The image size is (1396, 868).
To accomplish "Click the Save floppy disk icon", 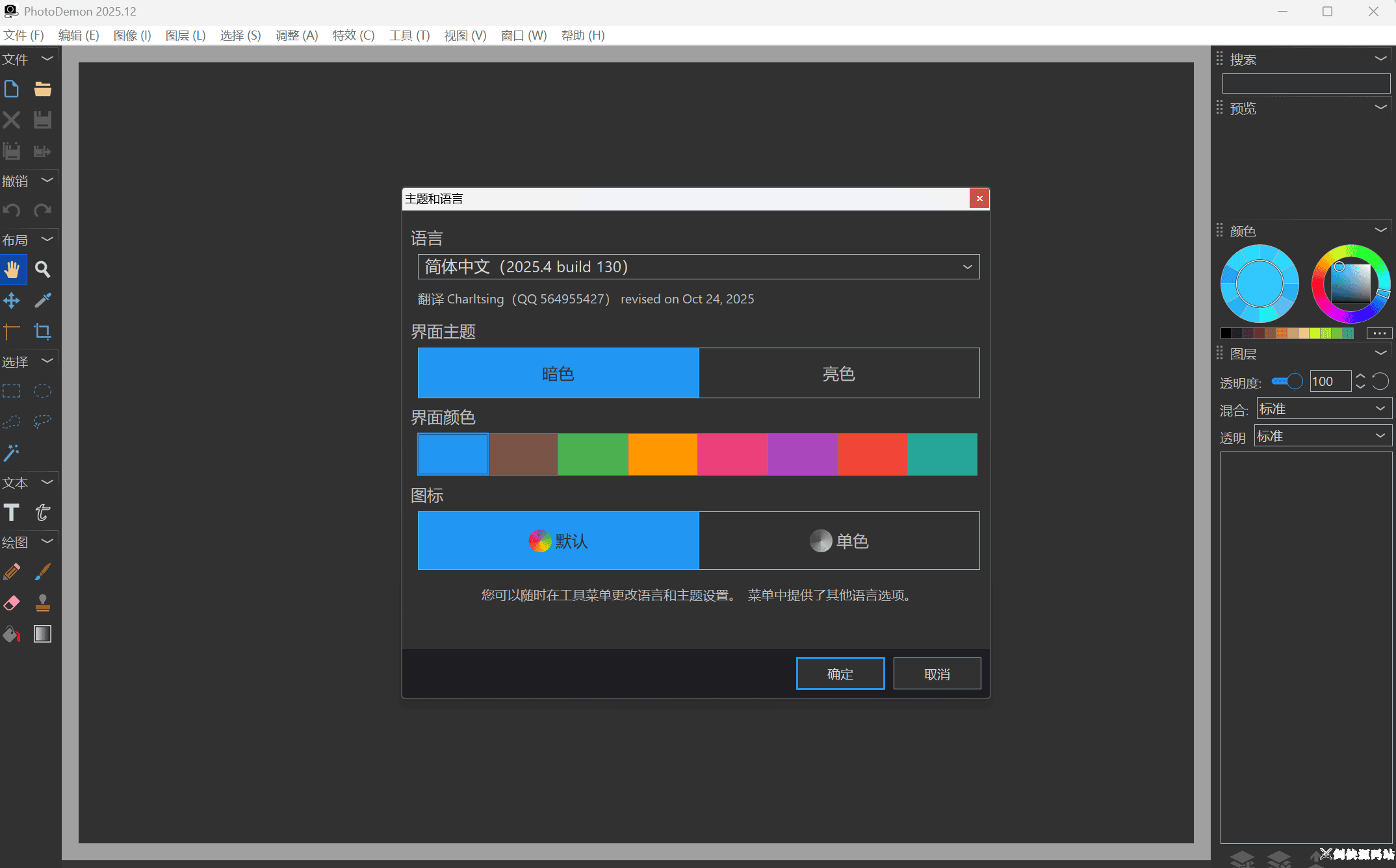I will click(43, 120).
